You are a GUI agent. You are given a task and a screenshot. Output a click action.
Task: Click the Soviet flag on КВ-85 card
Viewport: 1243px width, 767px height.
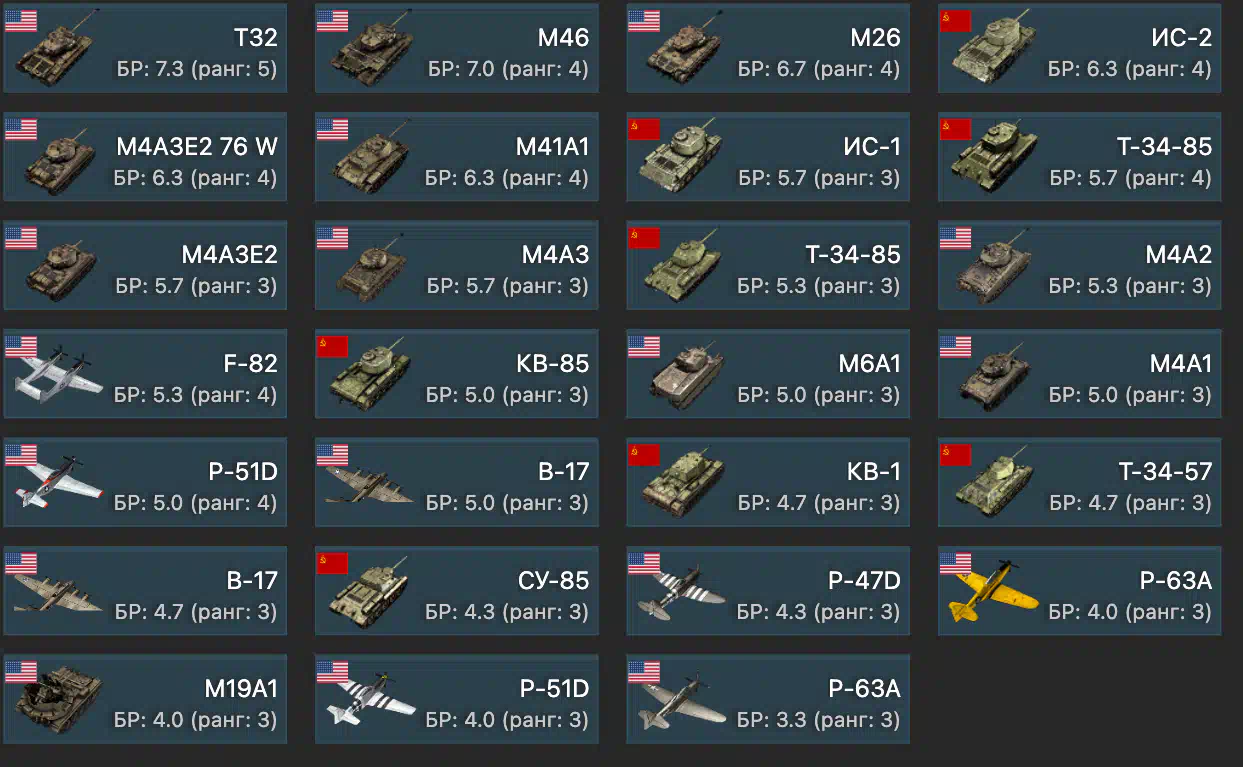(x=332, y=346)
